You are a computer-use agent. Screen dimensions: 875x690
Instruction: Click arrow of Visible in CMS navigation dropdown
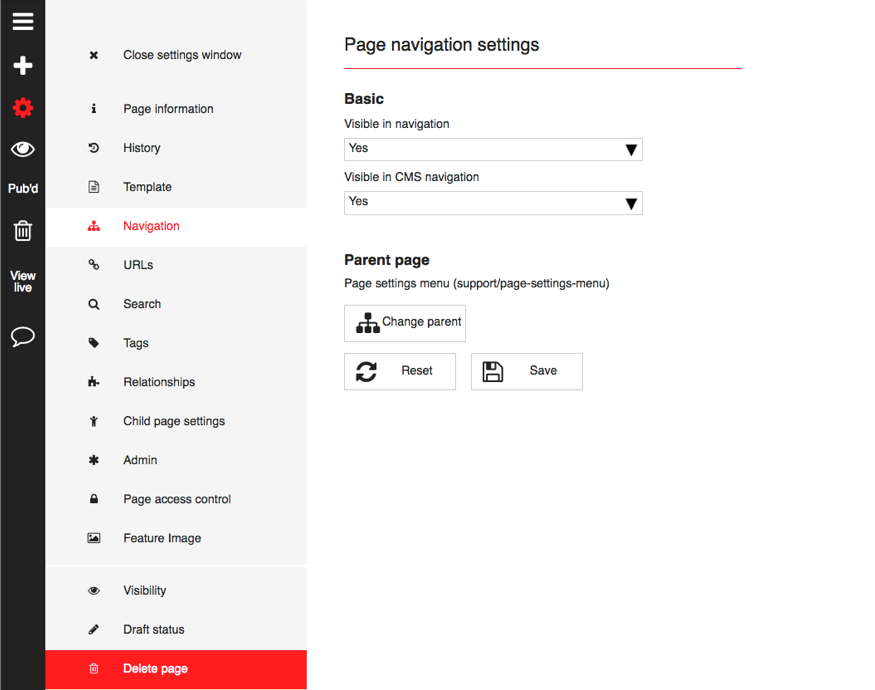[x=631, y=203]
